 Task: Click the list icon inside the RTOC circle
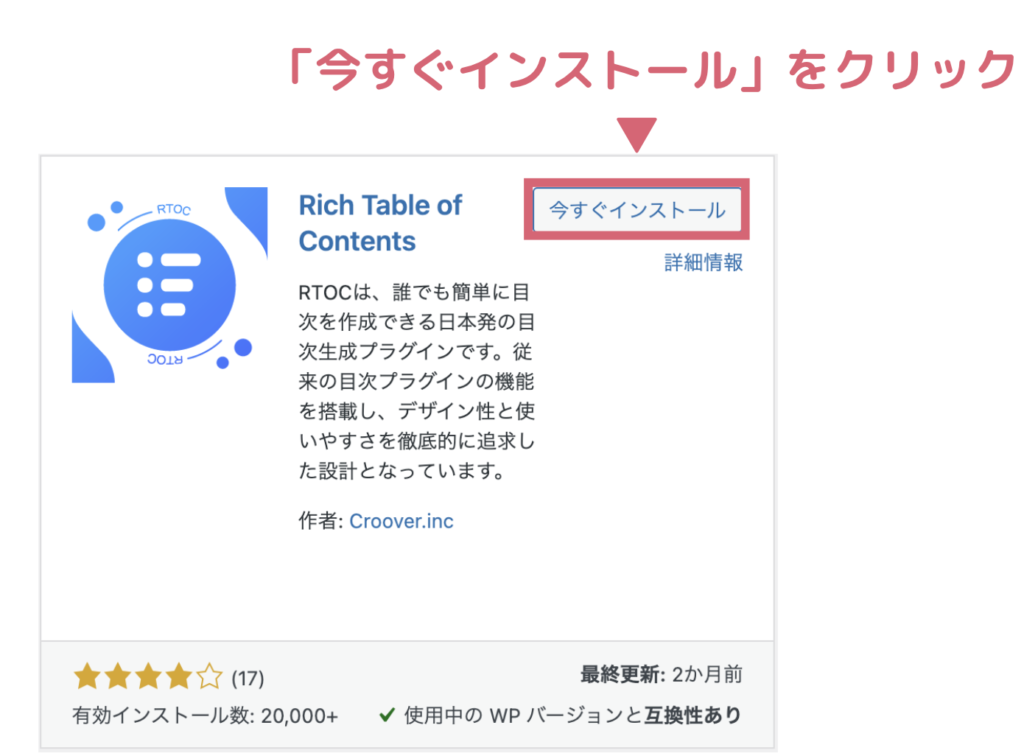[x=168, y=285]
